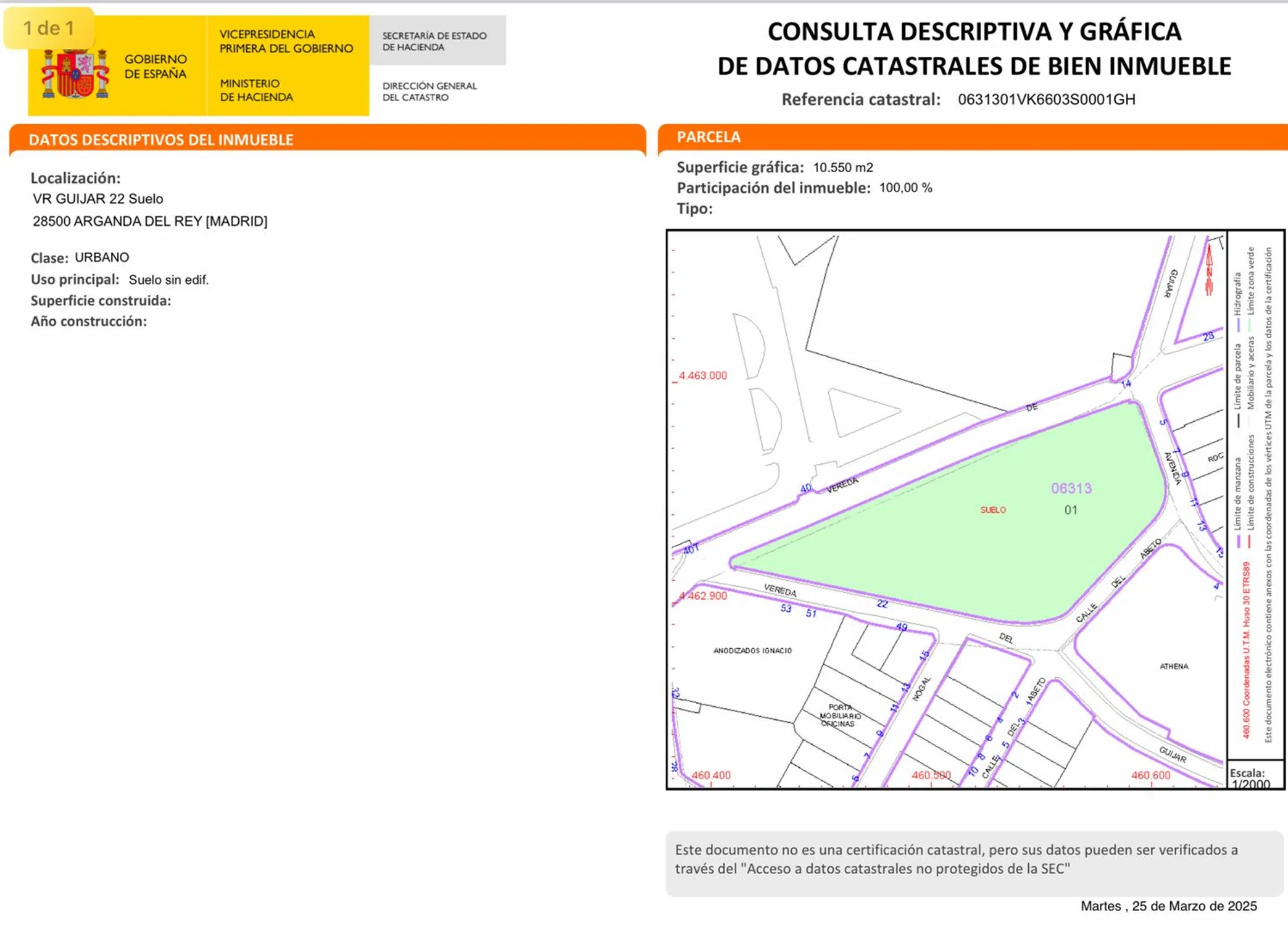Click the cadastral reference number 0631301VK6603S0001GH
The height and width of the screenshot is (926, 1288).
[1046, 99]
